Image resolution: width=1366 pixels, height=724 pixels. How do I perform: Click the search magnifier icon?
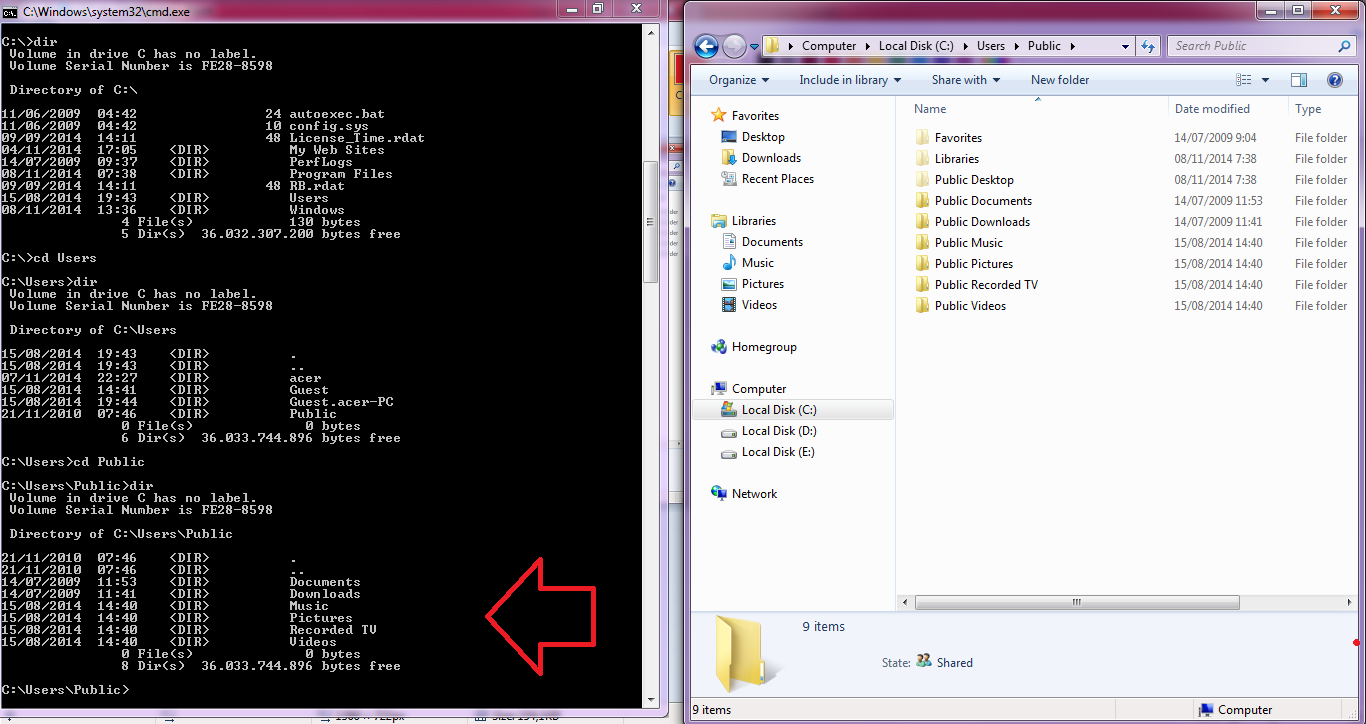[x=1344, y=46]
